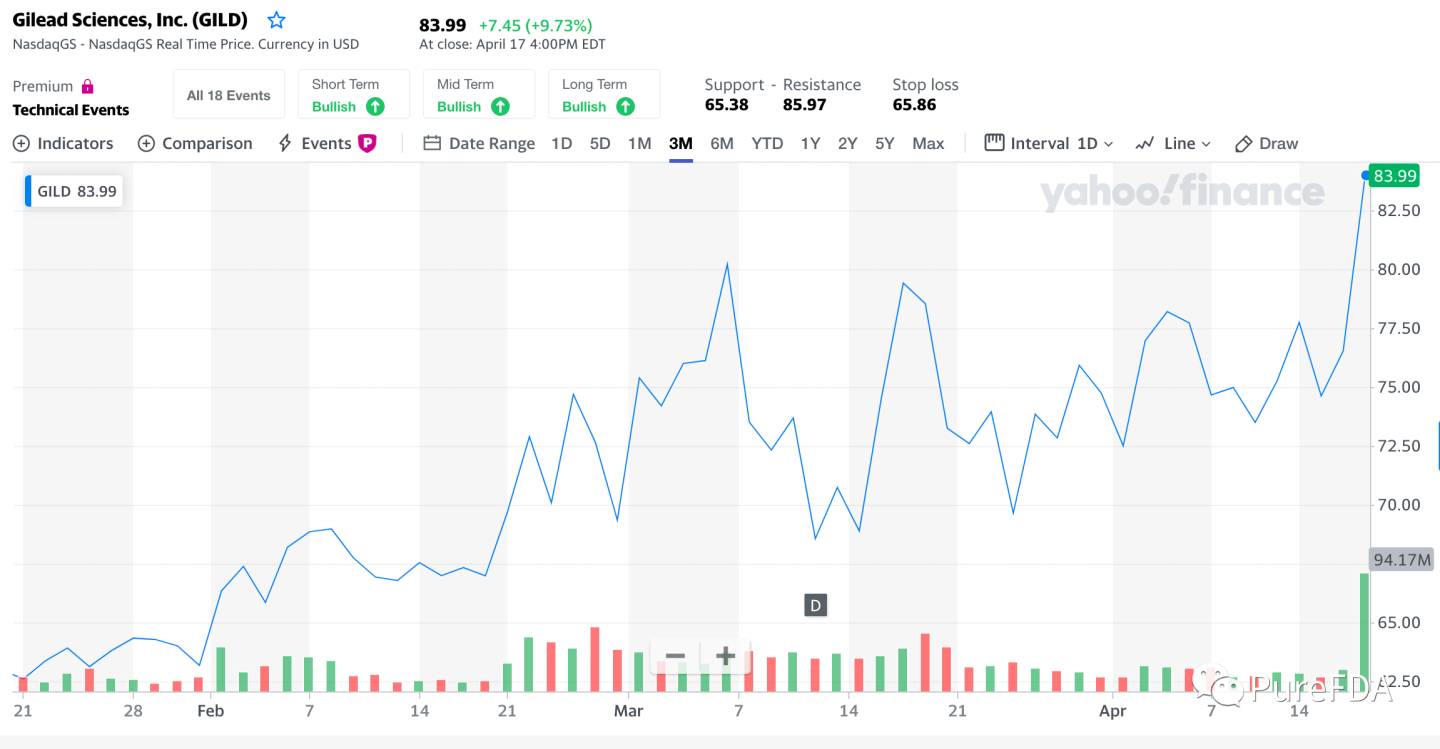Click the Date Range calendar icon
The image size is (1440, 749).
432,144
